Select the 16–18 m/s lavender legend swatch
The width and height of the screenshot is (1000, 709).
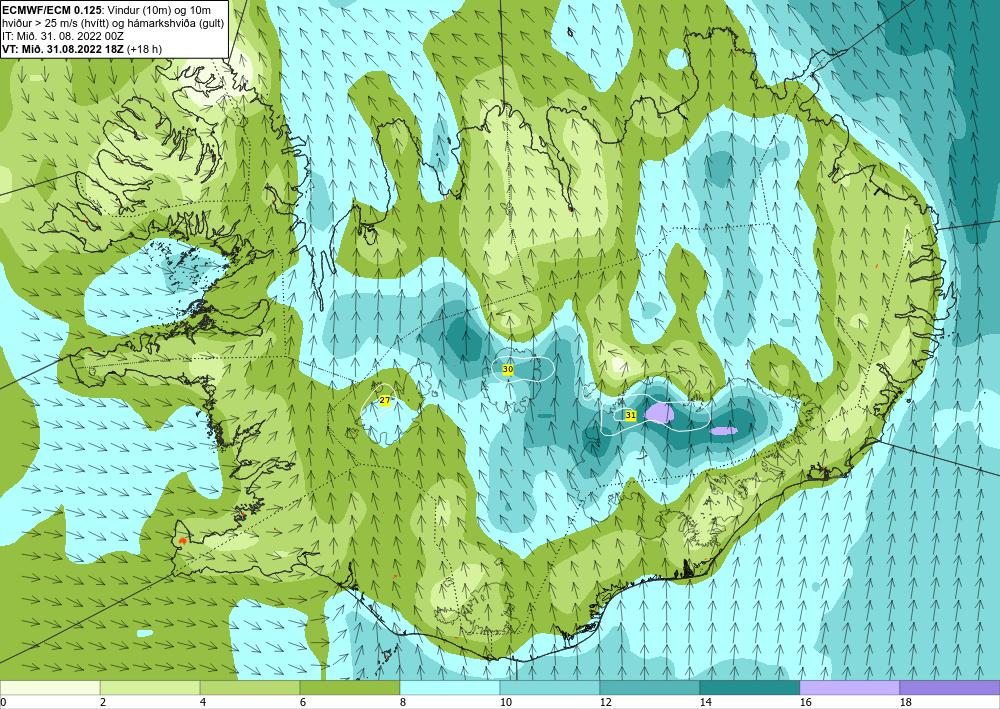[x=849, y=688]
